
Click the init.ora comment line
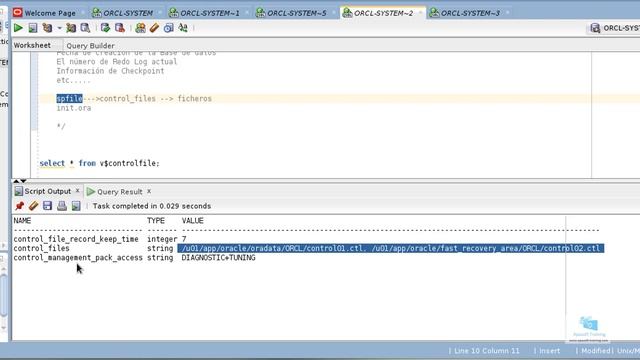click(74, 108)
